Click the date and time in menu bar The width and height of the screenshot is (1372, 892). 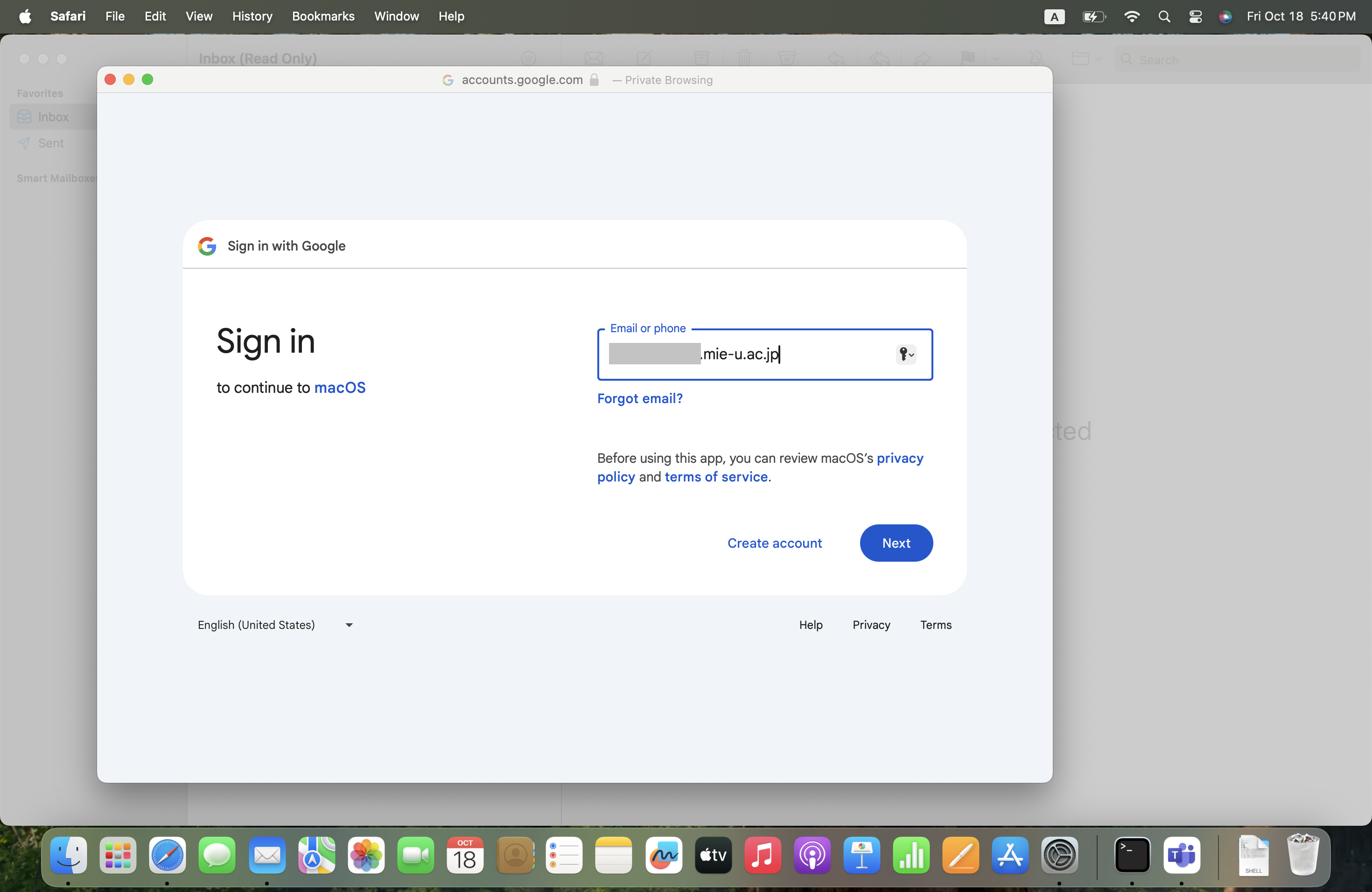coord(1301,16)
